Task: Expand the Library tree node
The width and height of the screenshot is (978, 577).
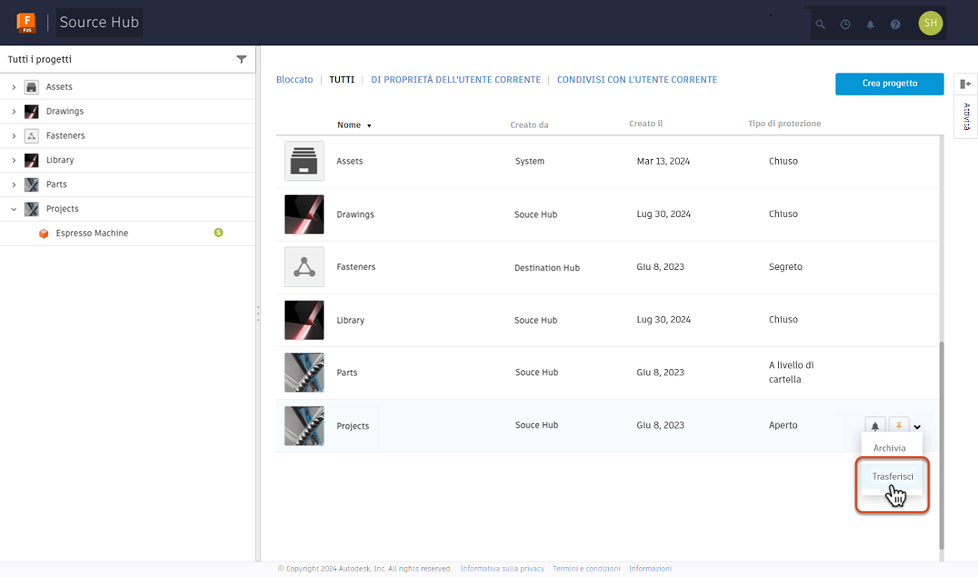Action: (14, 160)
